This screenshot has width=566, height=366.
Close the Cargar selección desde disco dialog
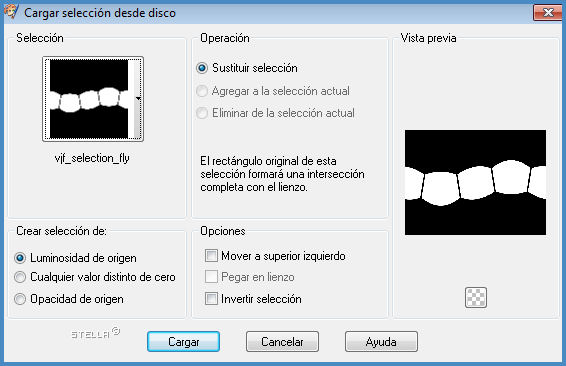[x=548, y=13]
